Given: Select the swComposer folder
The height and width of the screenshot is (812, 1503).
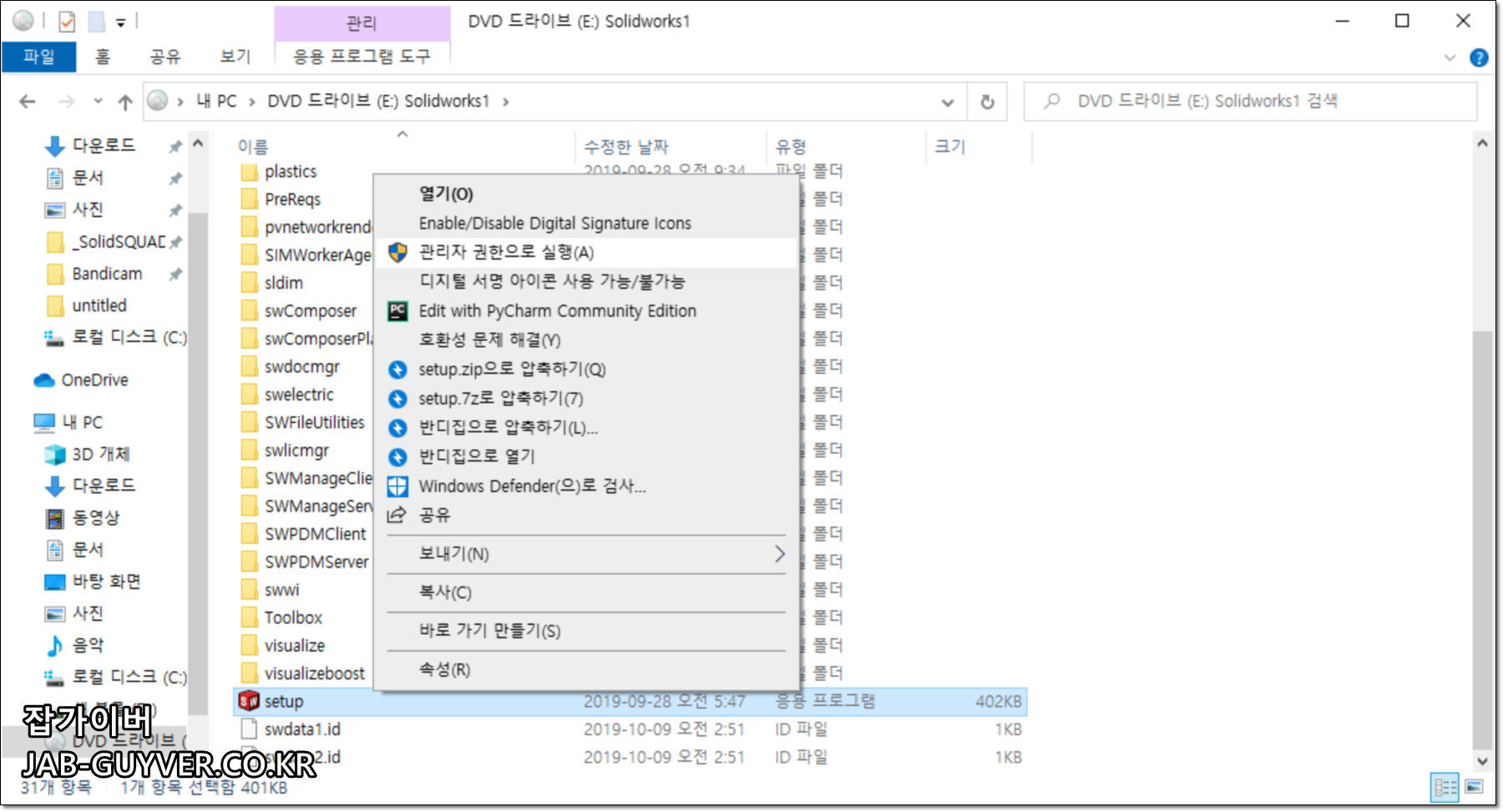Looking at the screenshot, I should click(x=311, y=310).
